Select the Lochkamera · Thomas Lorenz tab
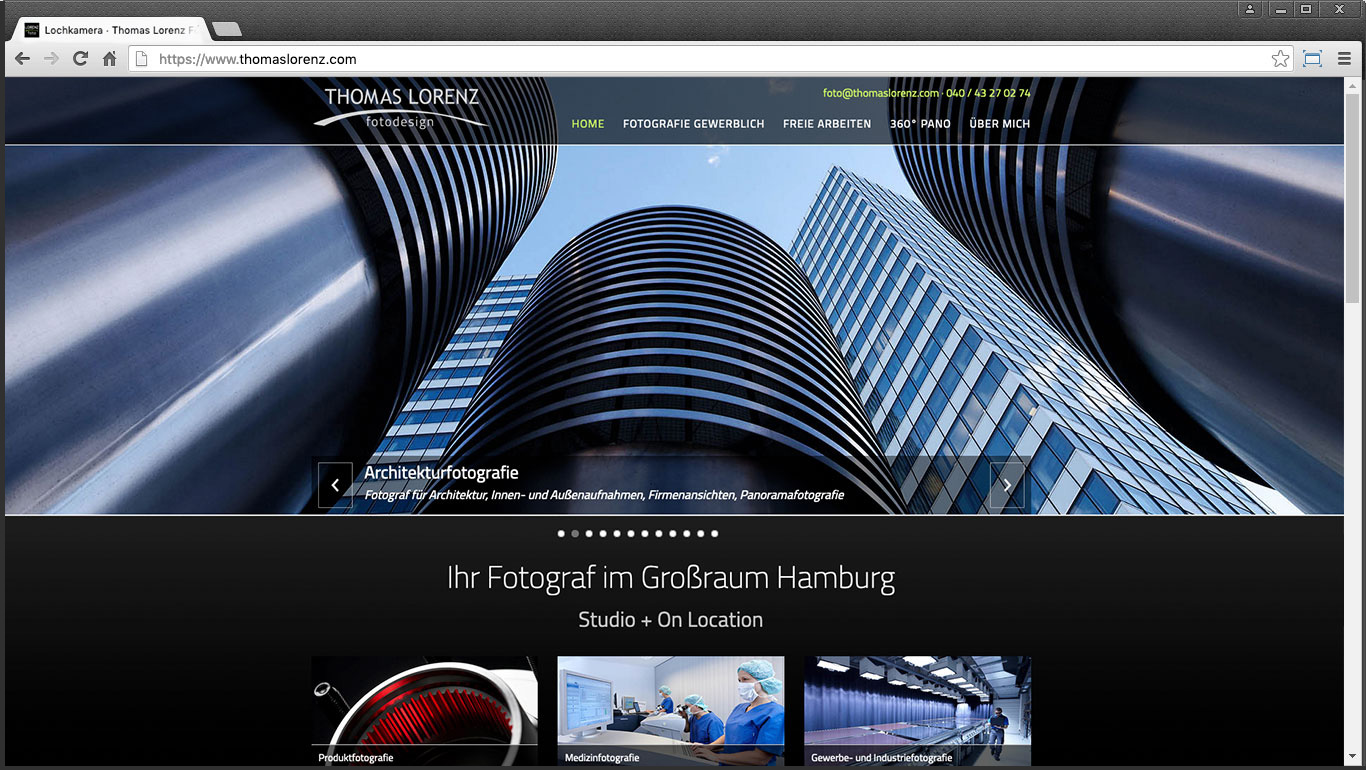Screen dimensions: 1366x770 click(x=109, y=30)
